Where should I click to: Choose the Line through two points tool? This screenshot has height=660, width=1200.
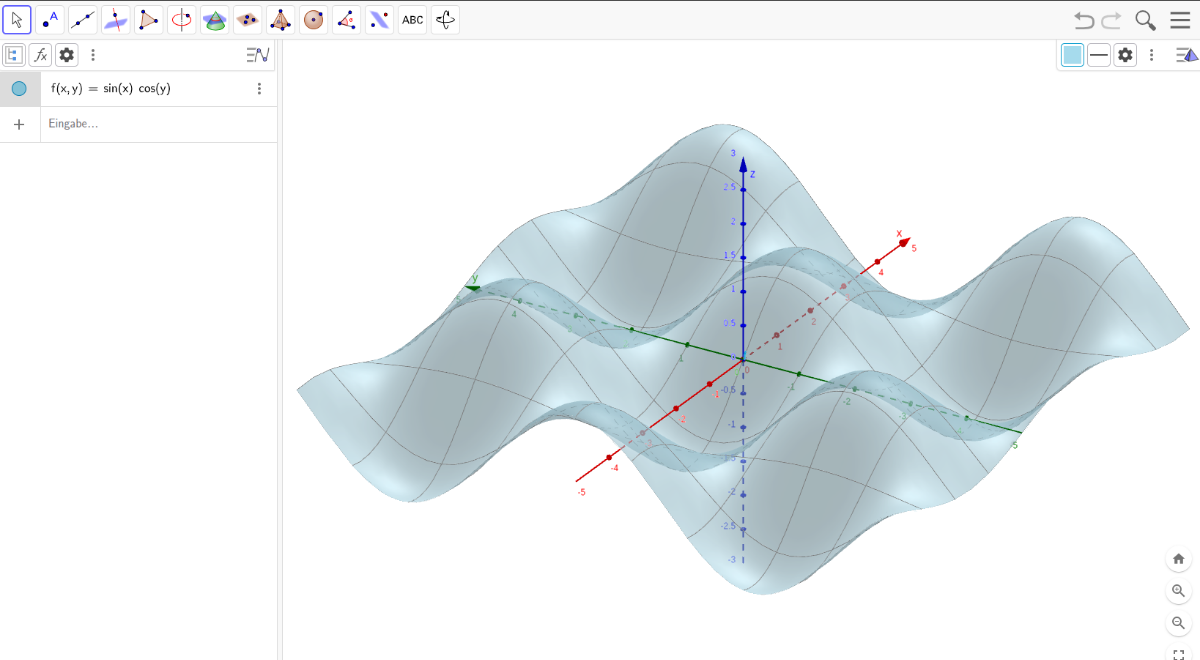[83, 19]
